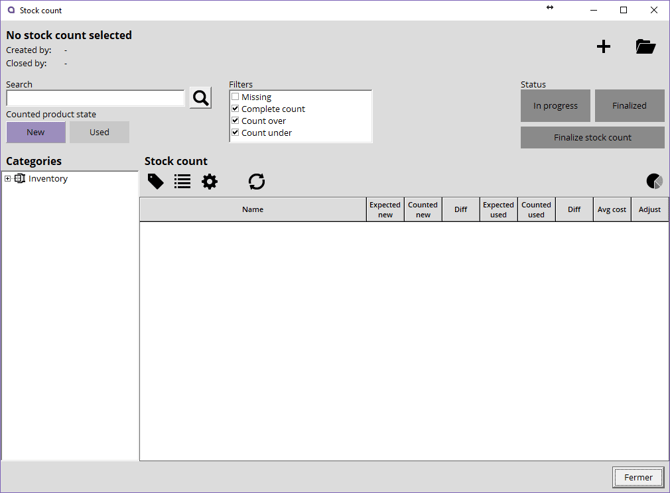Uncheck the Complete count filter
The width and height of the screenshot is (670, 493).
pos(236,109)
